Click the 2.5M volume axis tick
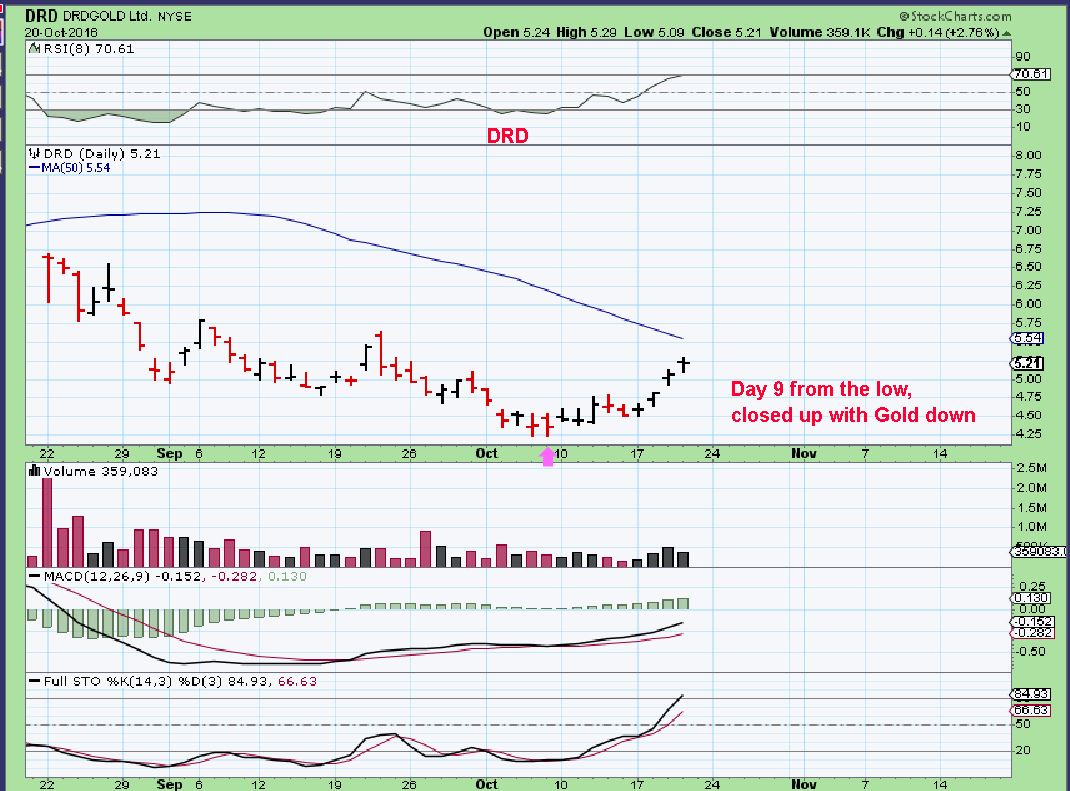Image resolution: width=1070 pixels, height=791 pixels. [1032, 468]
